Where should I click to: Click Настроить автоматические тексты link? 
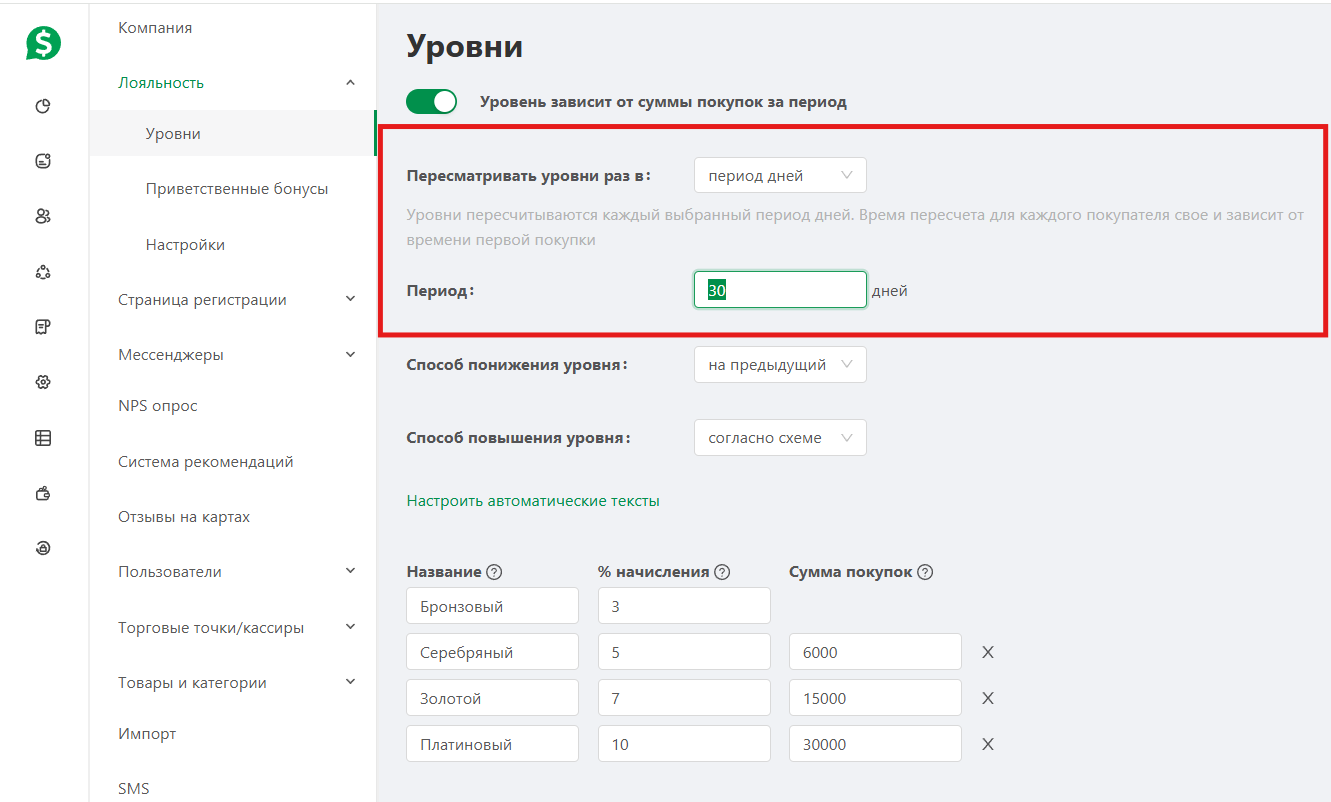(533, 501)
